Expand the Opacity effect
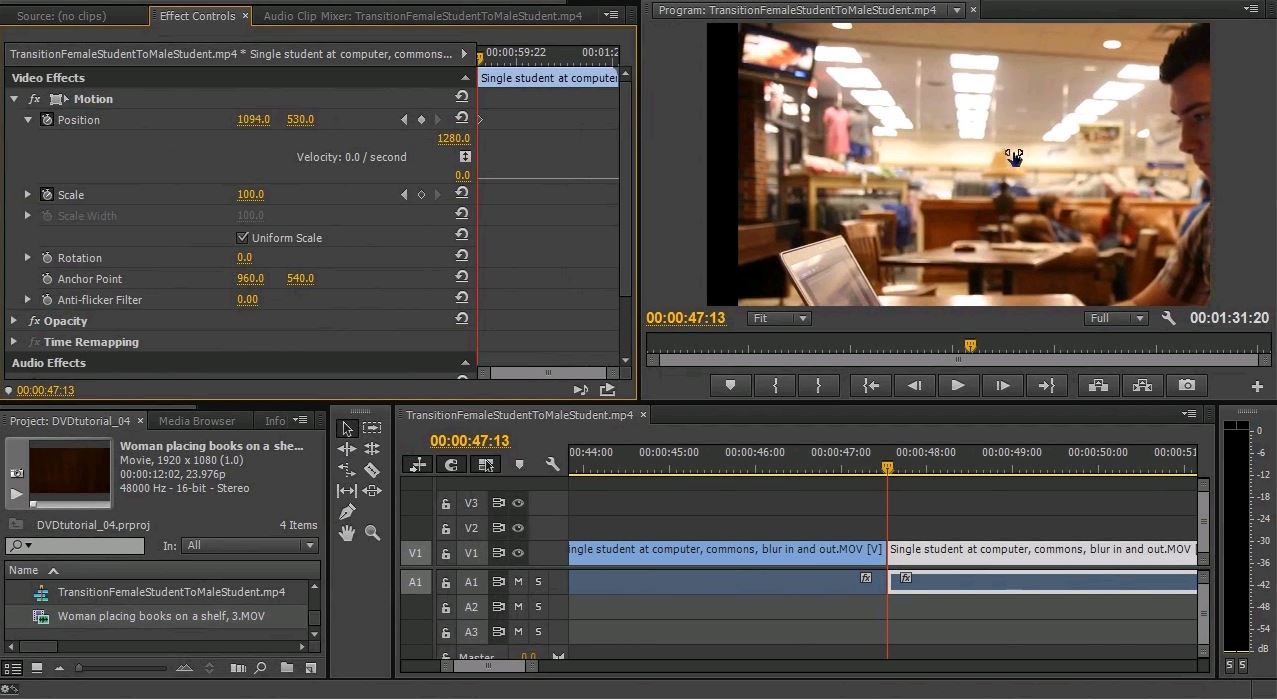 click(14, 320)
